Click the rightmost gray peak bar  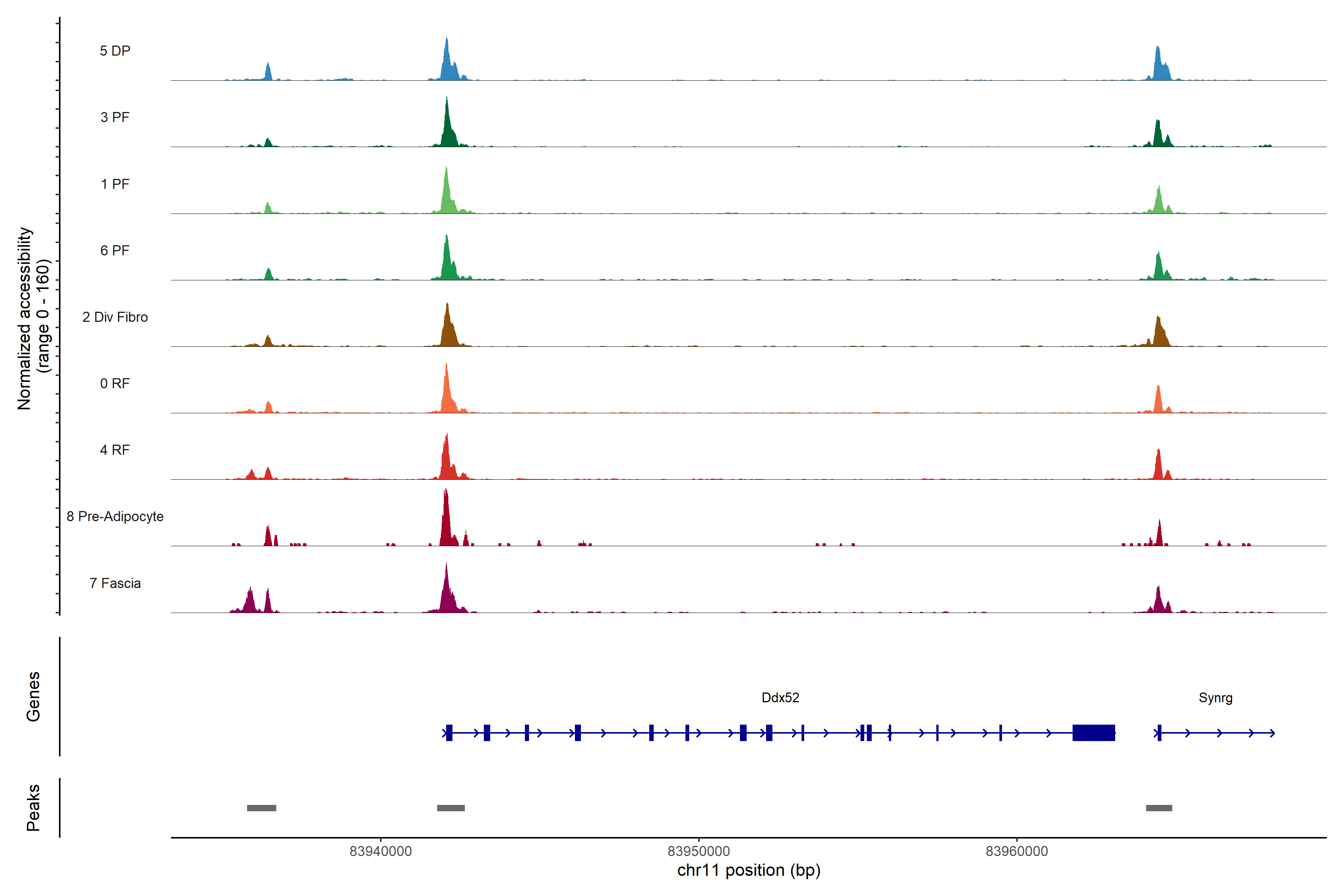[1159, 808]
